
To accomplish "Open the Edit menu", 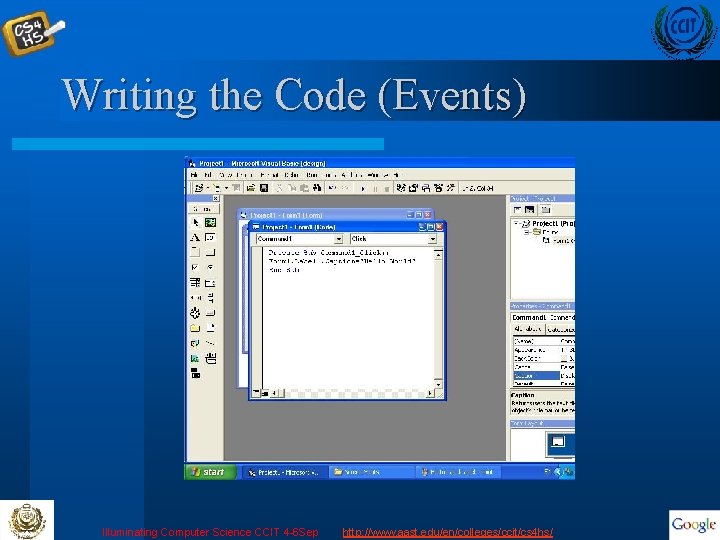I will click(208, 175).
